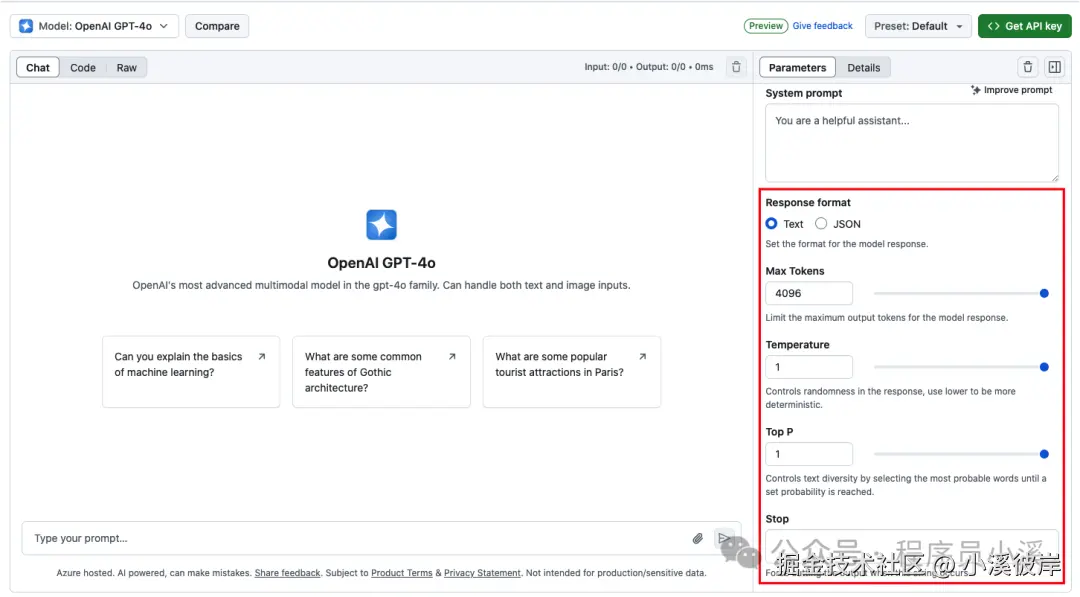Viewport: 1080px width, 597px height.
Task: Open the Give feedback link
Action: [822, 25]
